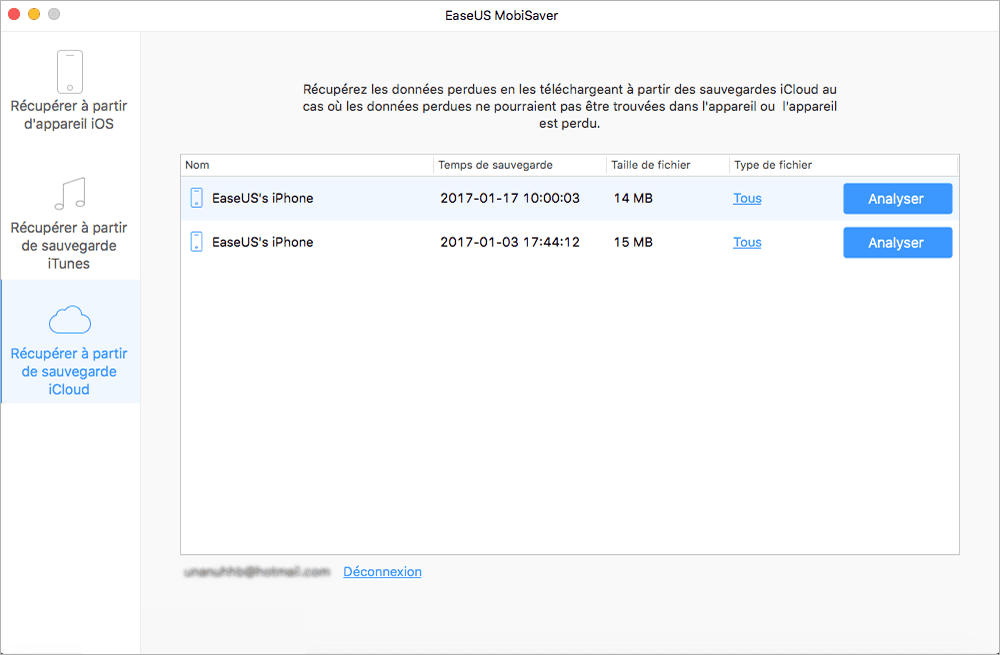Select the iCloud cloud icon in sidebar
Screen dimensions: 1000x655
point(70,319)
